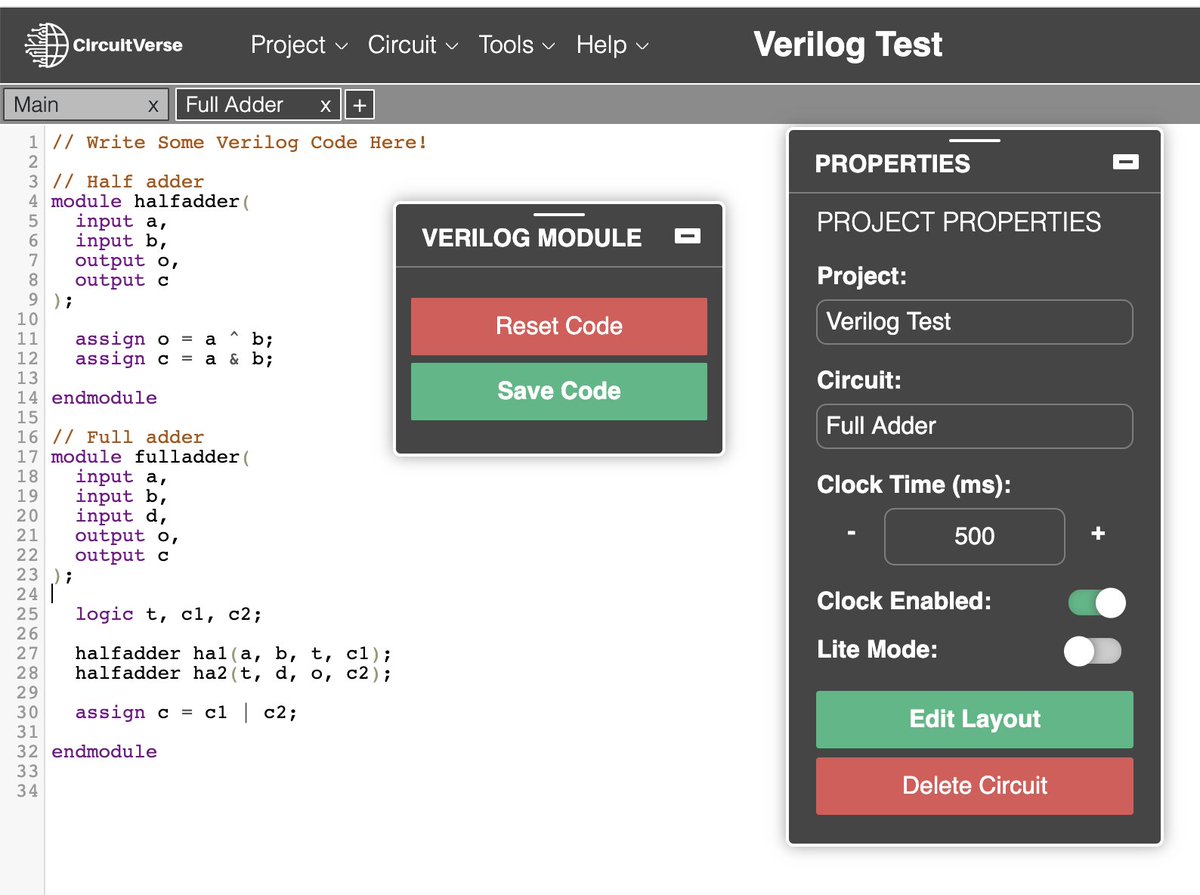1200x895 pixels.
Task: Toggle the Clock Enabled switch
Action: pyautogui.click(x=1096, y=602)
